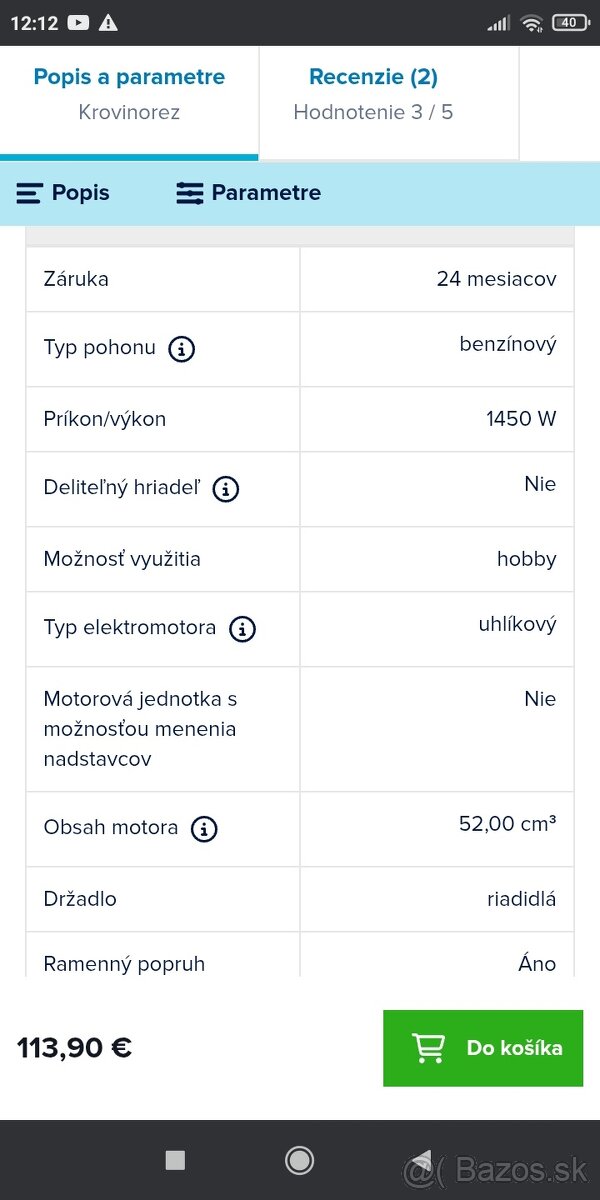Tap info icon beside Deliteľný hriadeľ
Viewport: 600px width, 1200px height.
[226, 489]
